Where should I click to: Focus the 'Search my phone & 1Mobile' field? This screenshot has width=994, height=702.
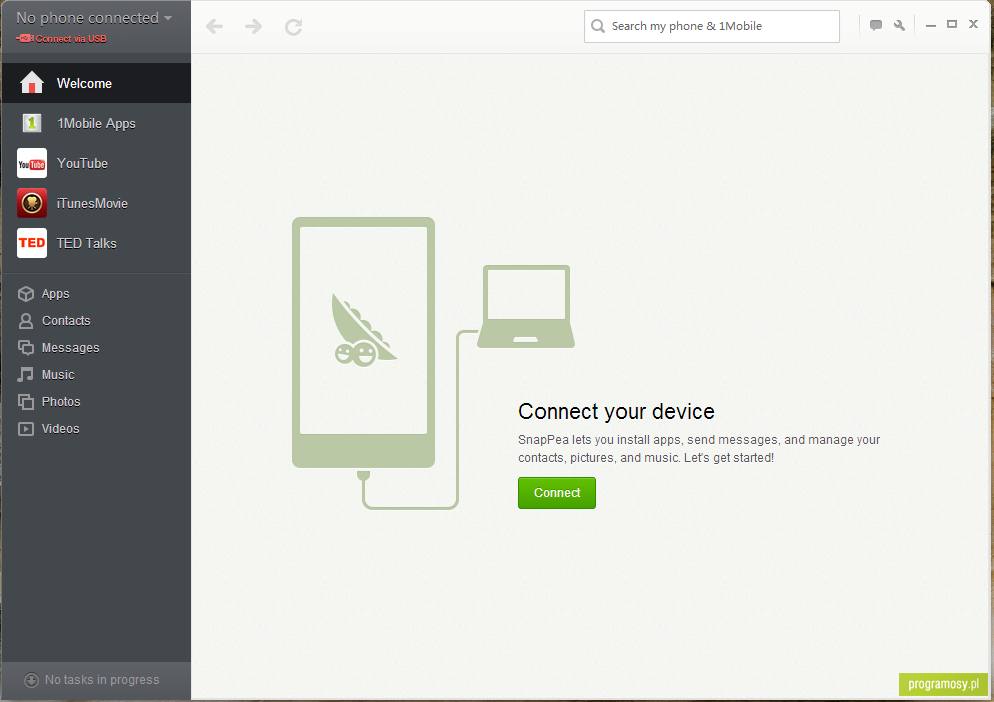711,26
